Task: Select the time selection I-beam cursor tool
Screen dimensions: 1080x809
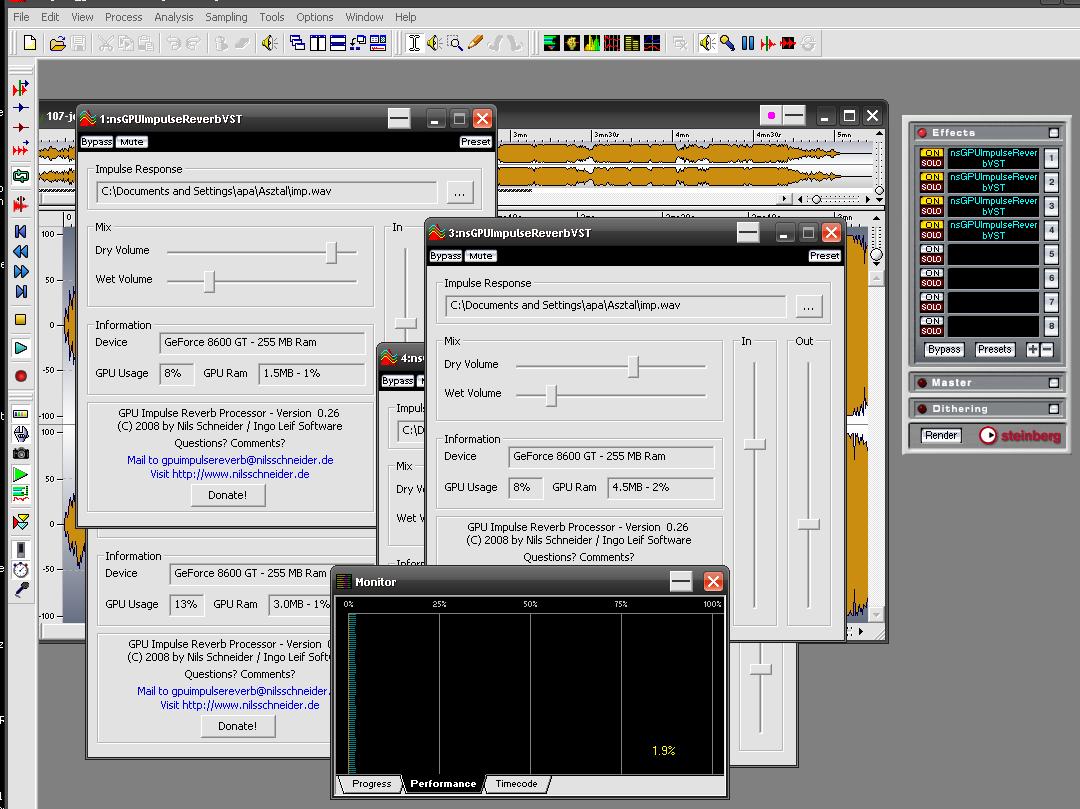Action: (413, 43)
